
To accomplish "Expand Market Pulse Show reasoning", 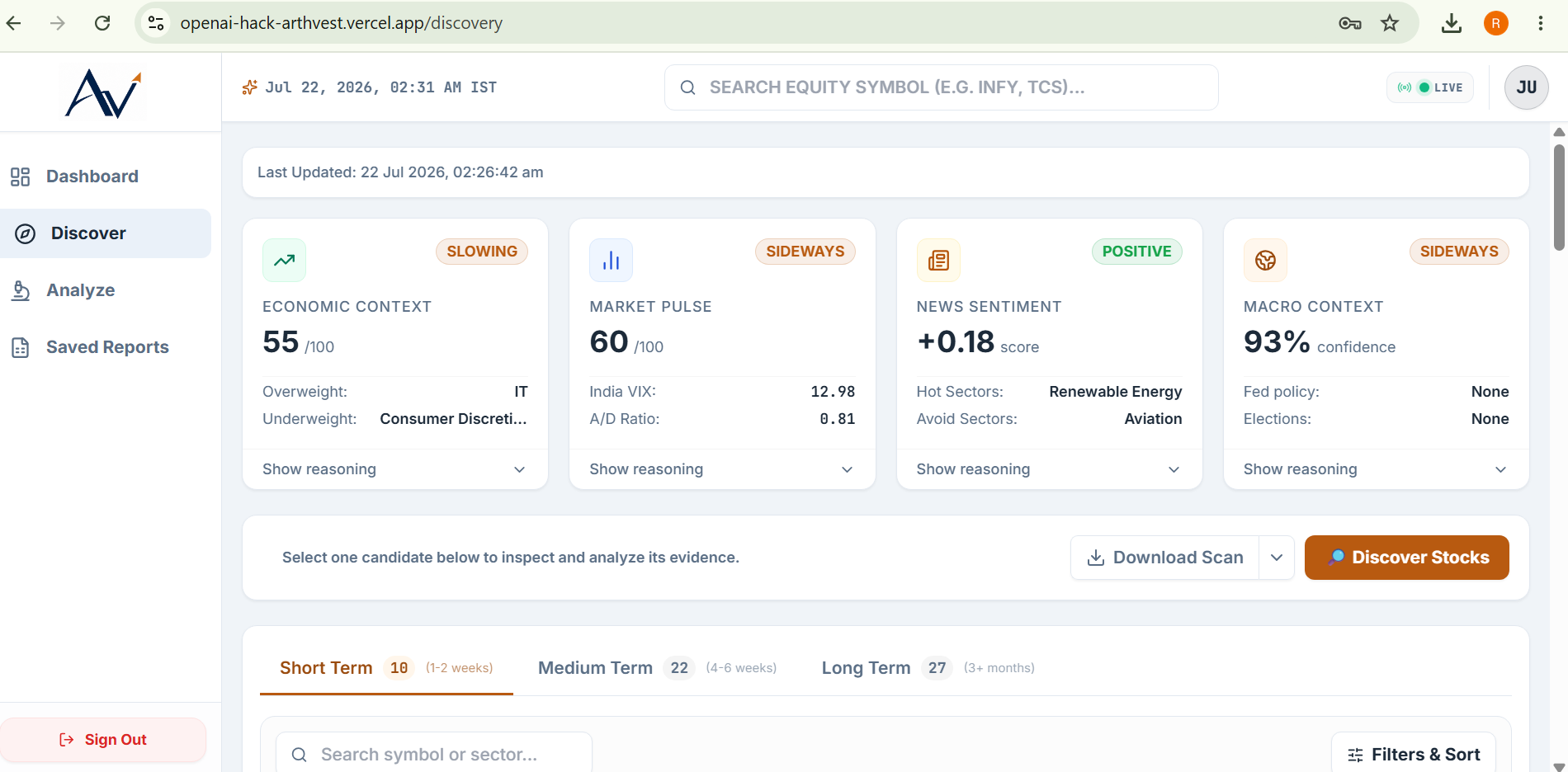I will (722, 469).
